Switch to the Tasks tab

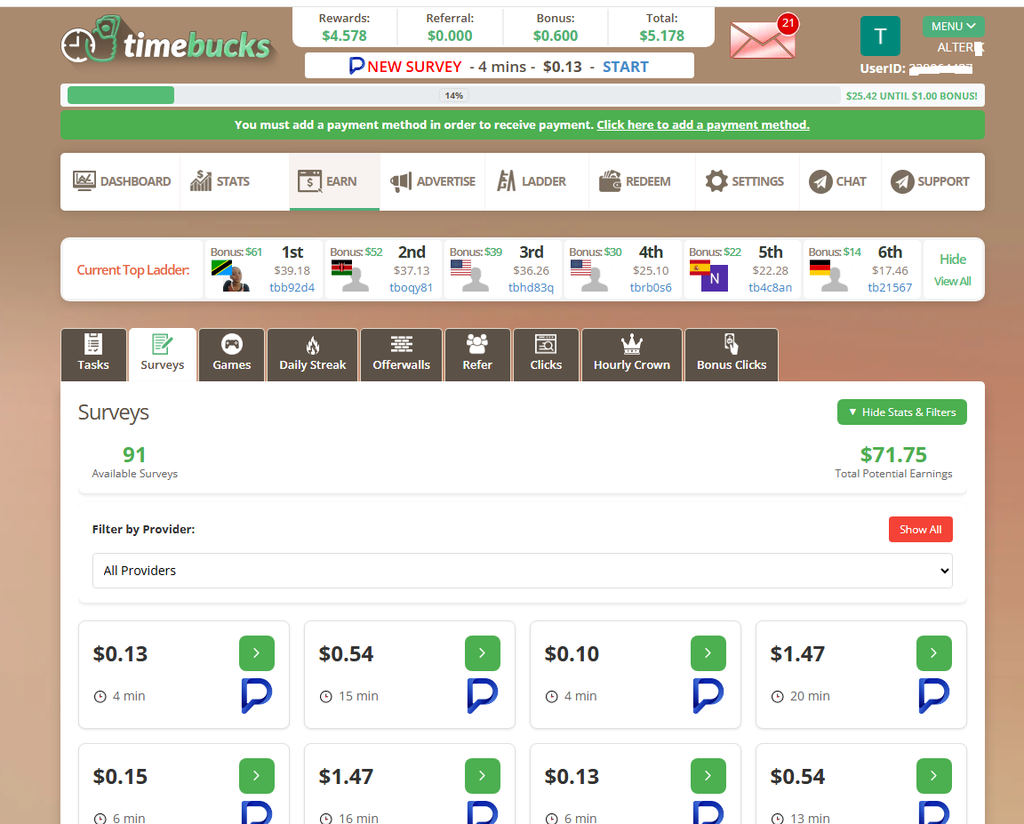click(93, 355)
